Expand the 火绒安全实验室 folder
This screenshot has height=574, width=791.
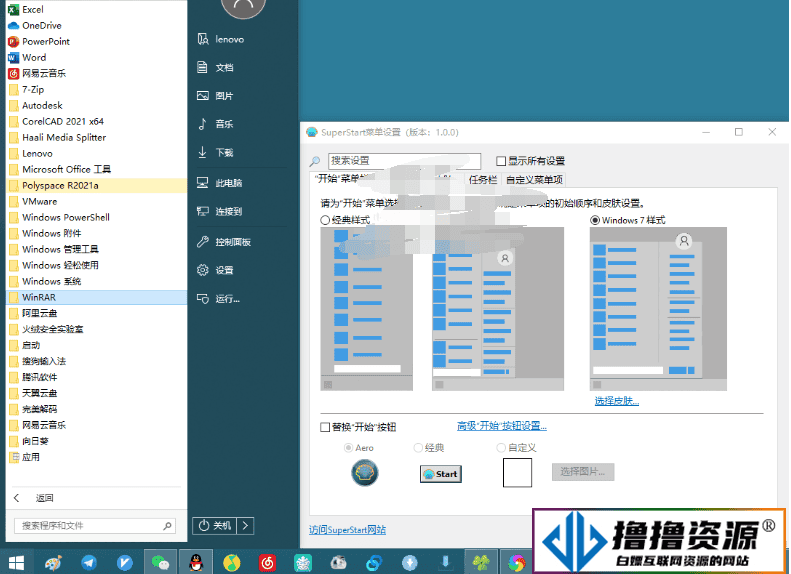point(96,329)
